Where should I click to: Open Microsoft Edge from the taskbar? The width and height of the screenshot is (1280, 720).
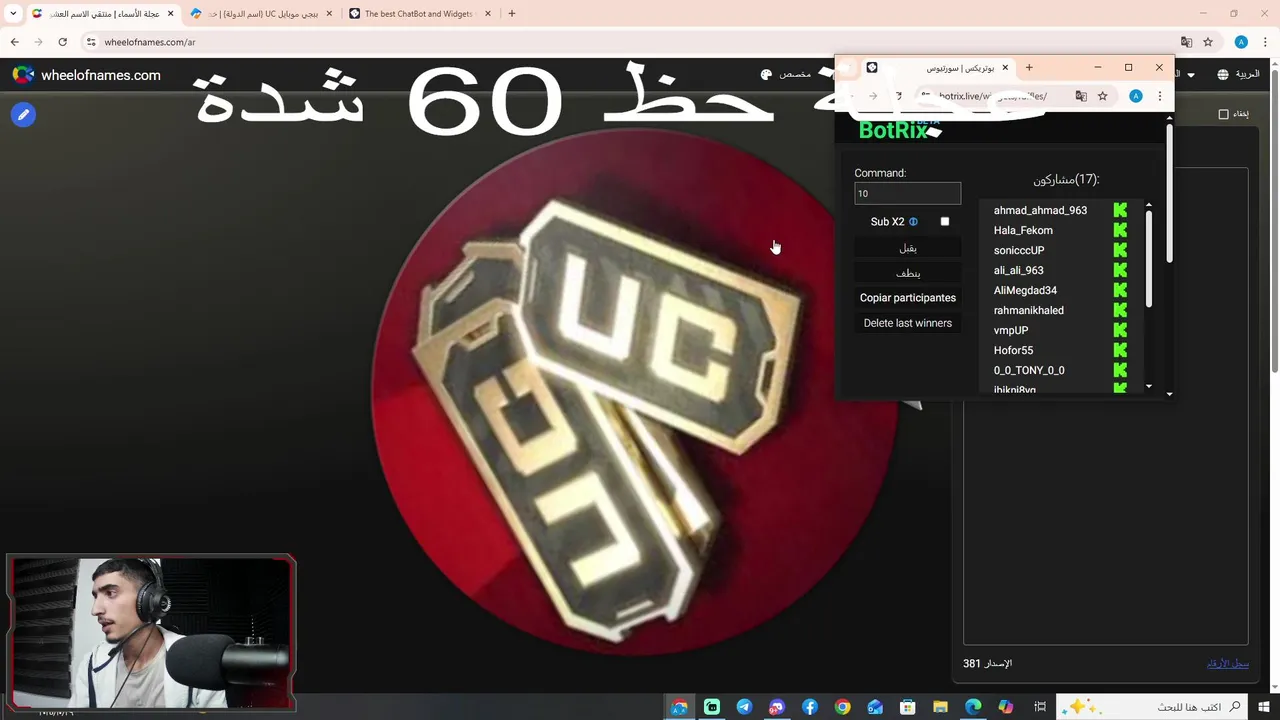[973, 707]
